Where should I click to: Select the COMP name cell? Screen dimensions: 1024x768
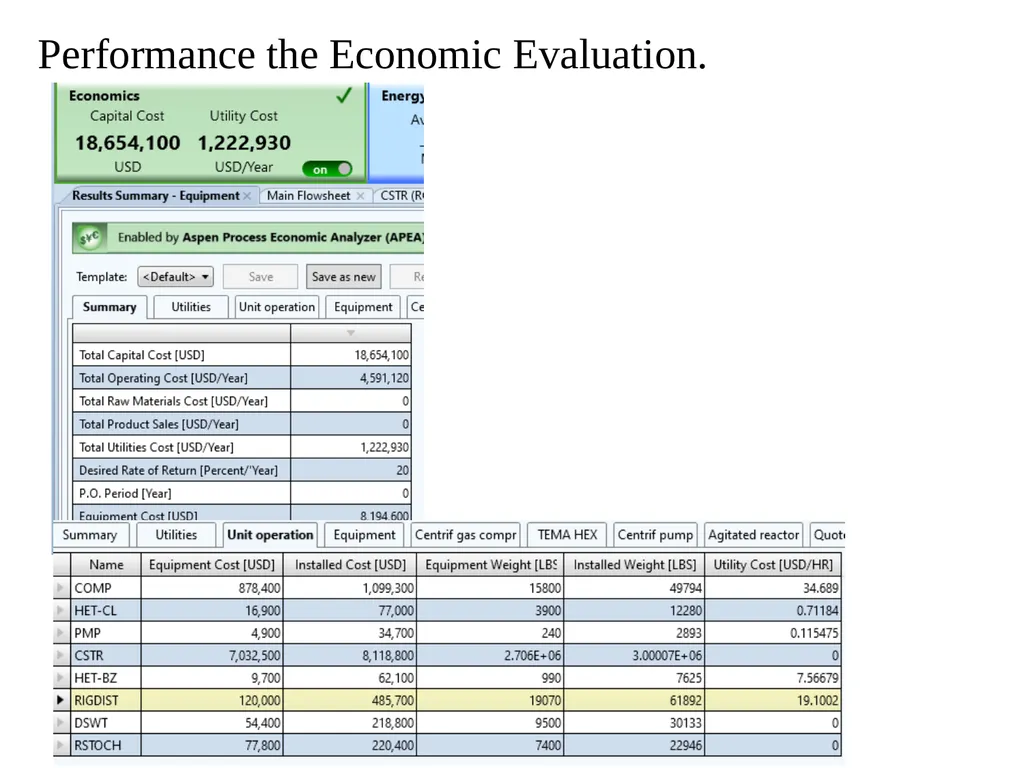(106, 588)
